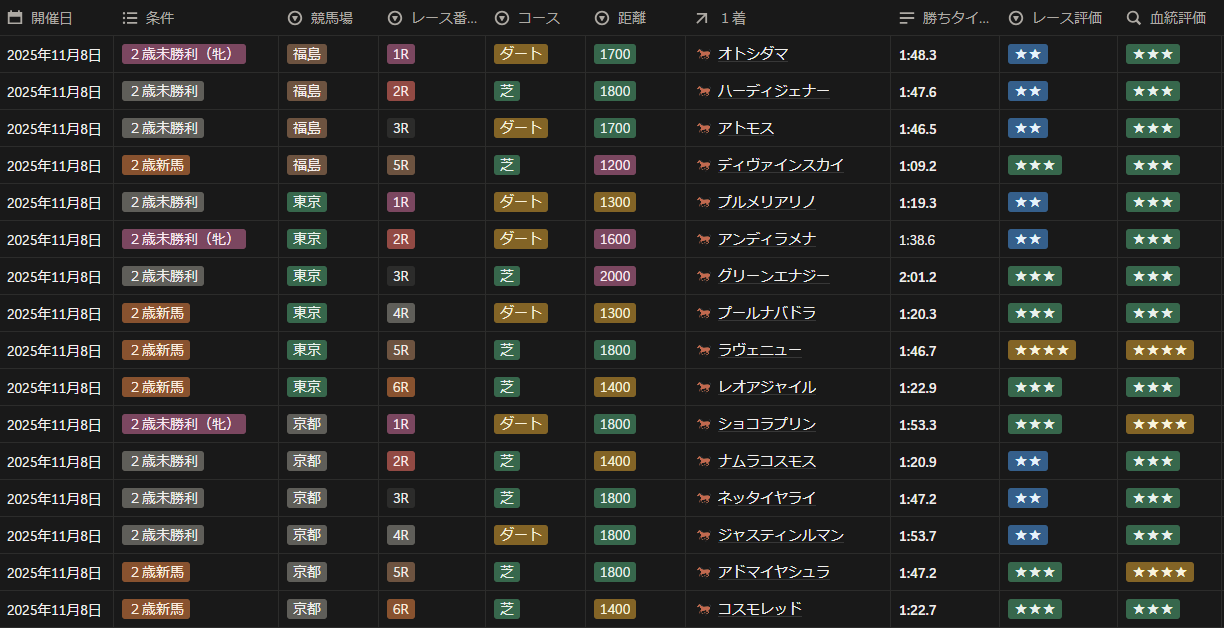1224x628 pixels.
Task: Open the 競馬場 column dropdown
Action: (x=295, y=18)
